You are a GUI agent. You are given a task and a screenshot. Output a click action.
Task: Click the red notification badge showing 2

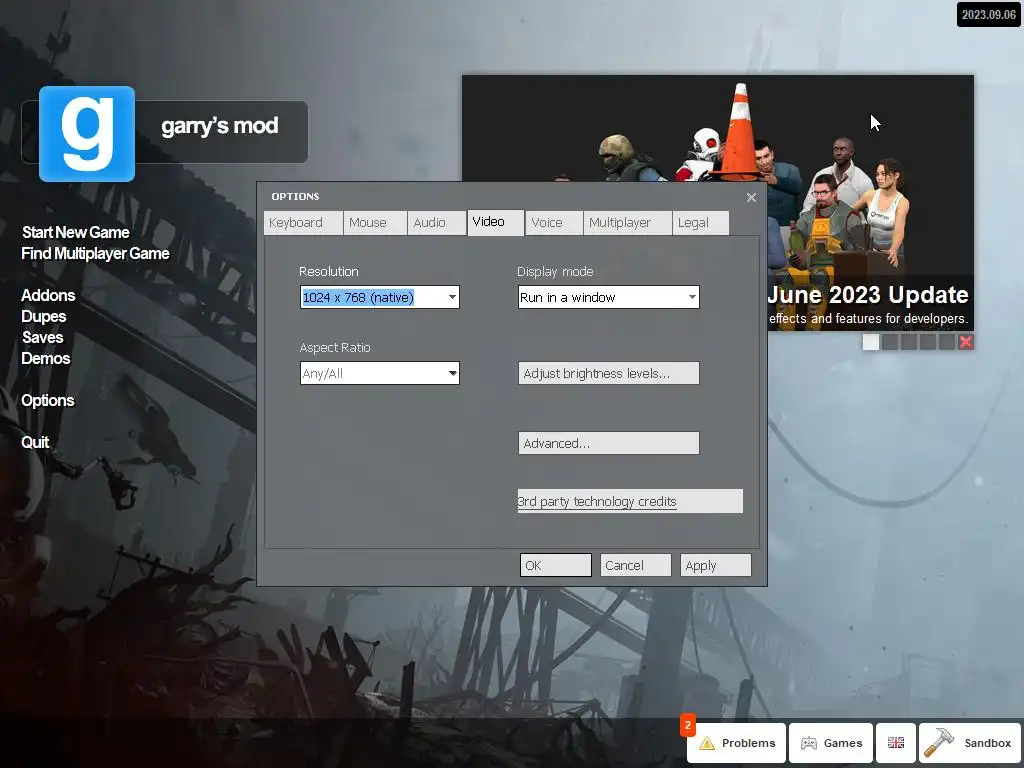point(688,725)
